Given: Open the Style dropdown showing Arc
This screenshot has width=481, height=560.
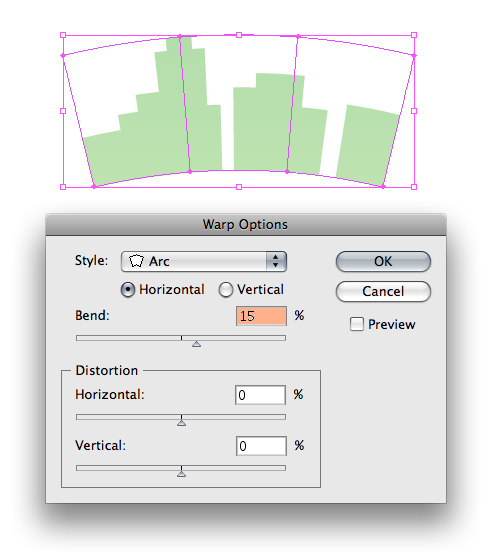Looking at the screenshot, I should point(204,261).
